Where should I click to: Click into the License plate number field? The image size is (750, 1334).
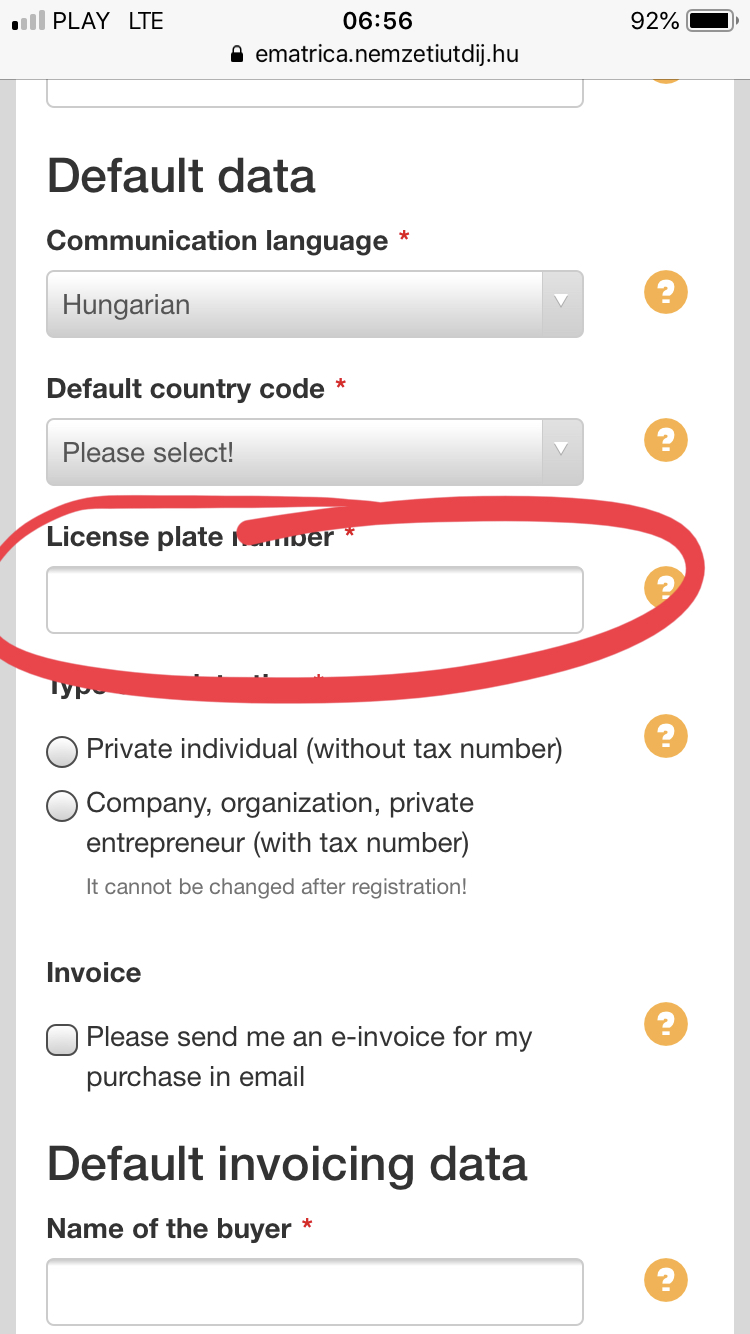click(314, 600)
